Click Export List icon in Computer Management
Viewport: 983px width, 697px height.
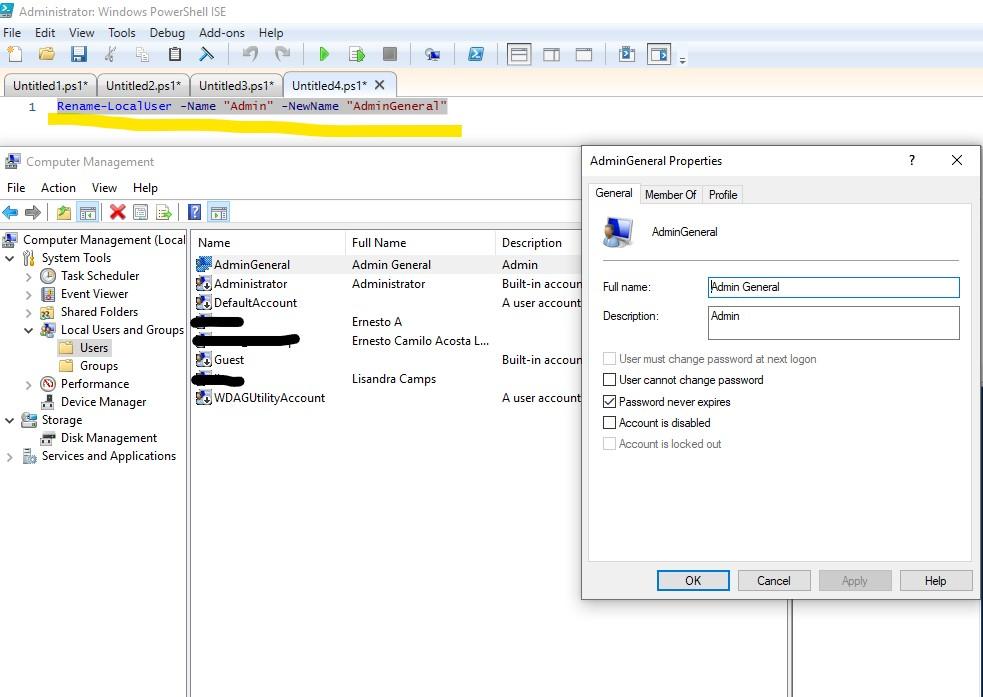click(x=164, y=212)
